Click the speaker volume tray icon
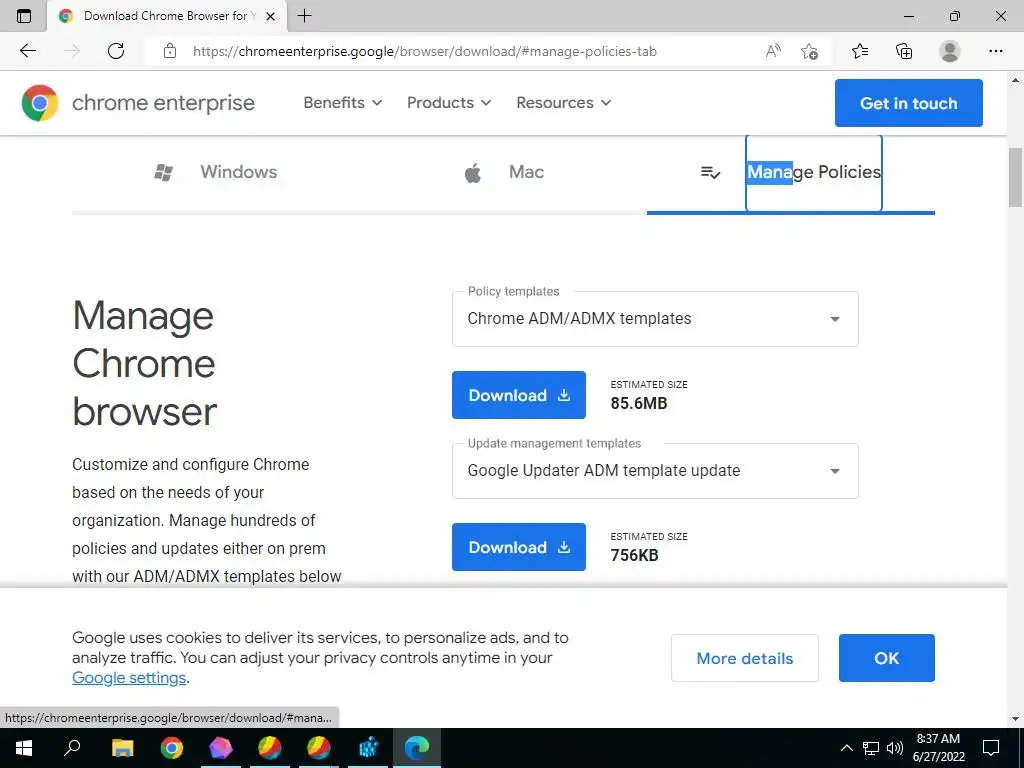 [x=895, y=748]
